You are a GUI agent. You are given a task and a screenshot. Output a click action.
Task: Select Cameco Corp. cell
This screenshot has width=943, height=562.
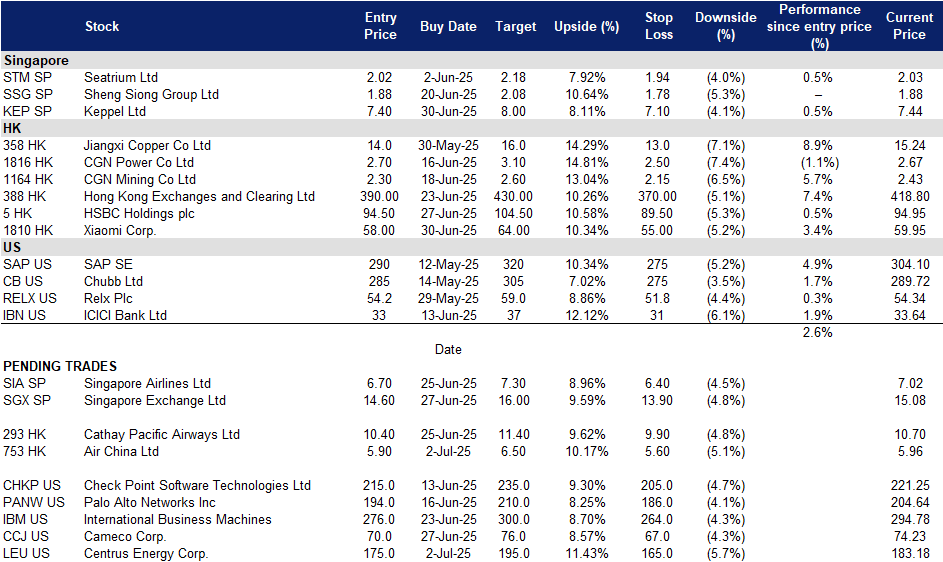point(125,536)
